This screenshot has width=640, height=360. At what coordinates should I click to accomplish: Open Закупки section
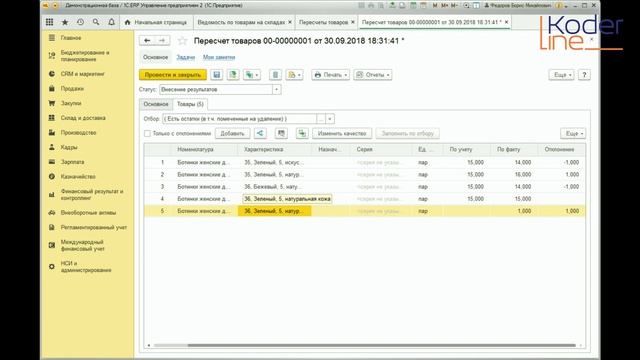[x=71, y=103]
